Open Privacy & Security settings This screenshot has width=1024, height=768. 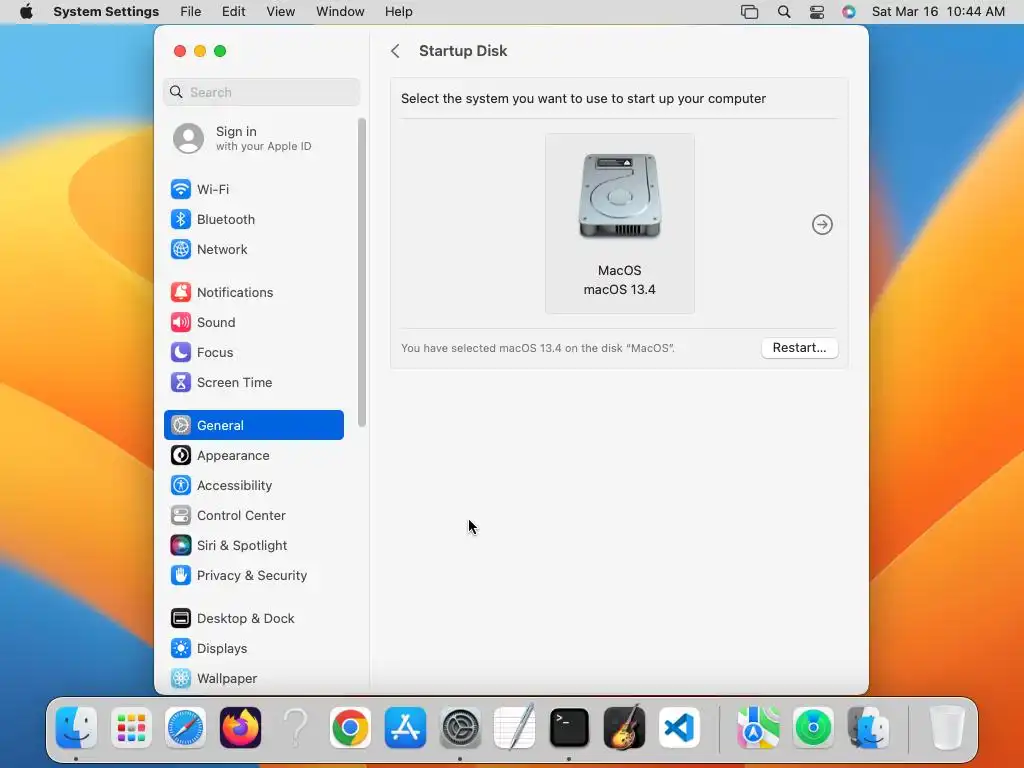pyautogui.click(x=253, y=576)
